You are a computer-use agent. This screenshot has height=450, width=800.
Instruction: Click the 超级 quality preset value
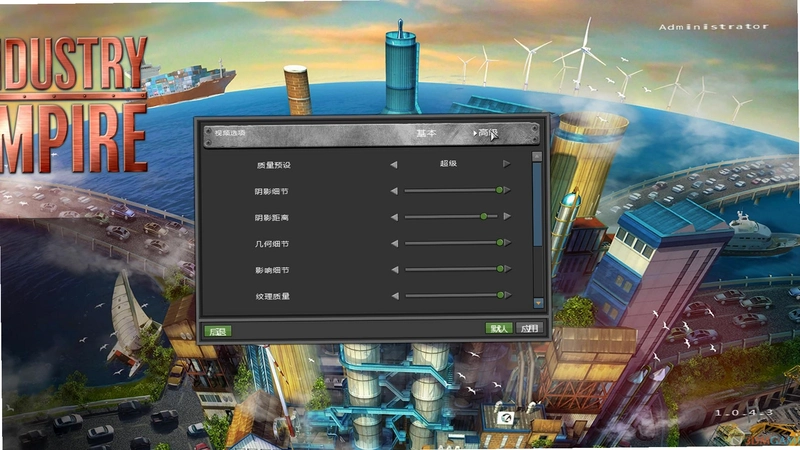(x=448, y=164)
